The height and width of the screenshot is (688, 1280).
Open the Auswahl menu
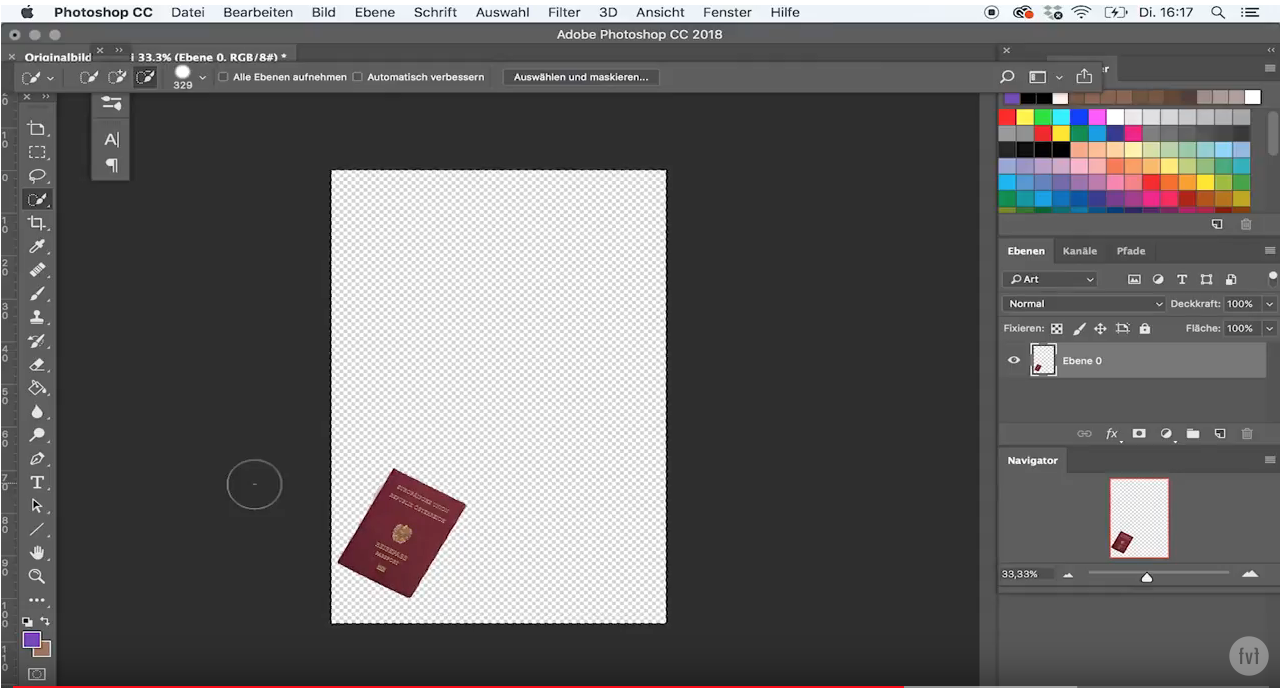502,12
